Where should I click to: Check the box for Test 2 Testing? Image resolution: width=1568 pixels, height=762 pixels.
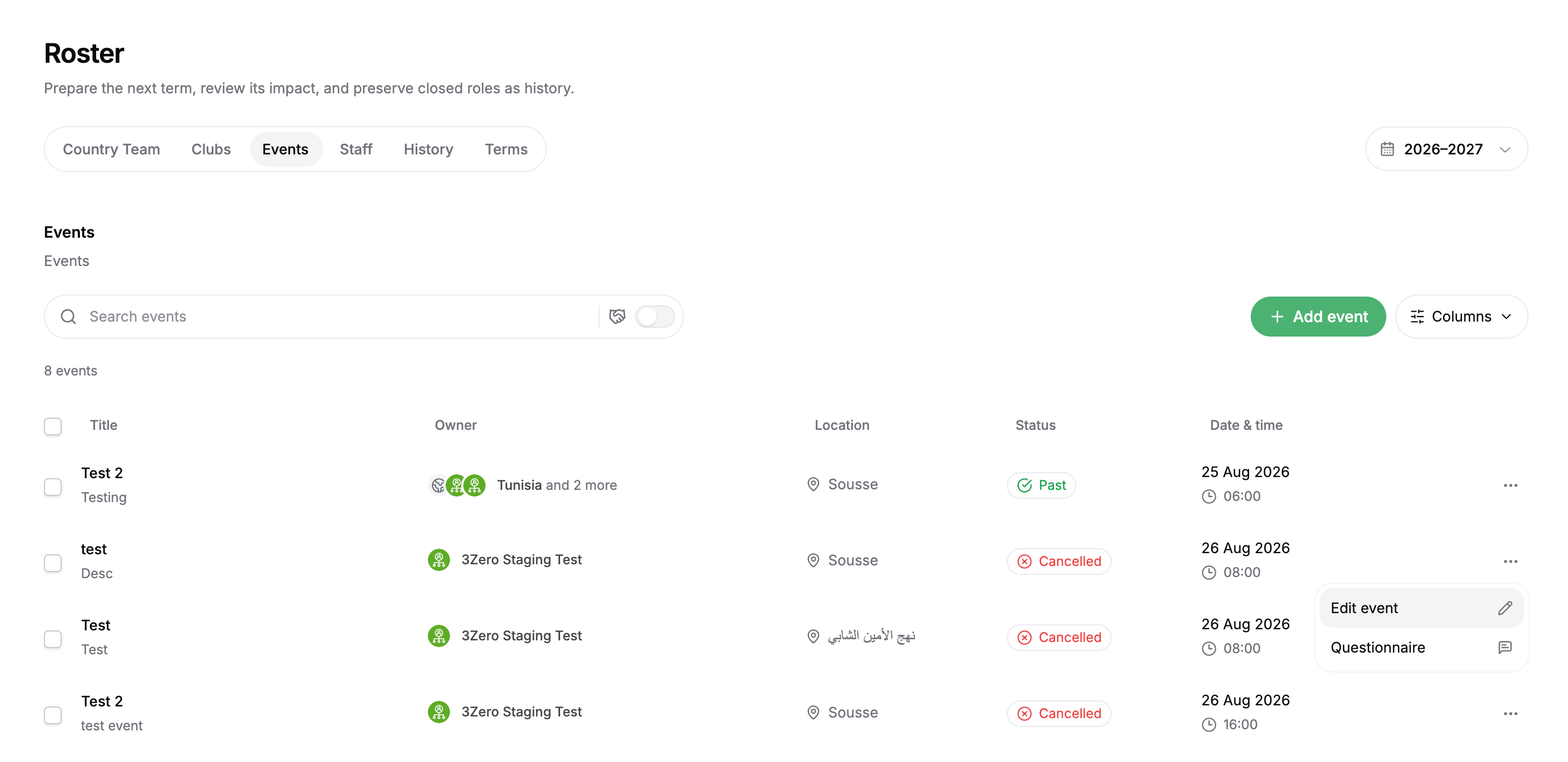tap(53, 487)
